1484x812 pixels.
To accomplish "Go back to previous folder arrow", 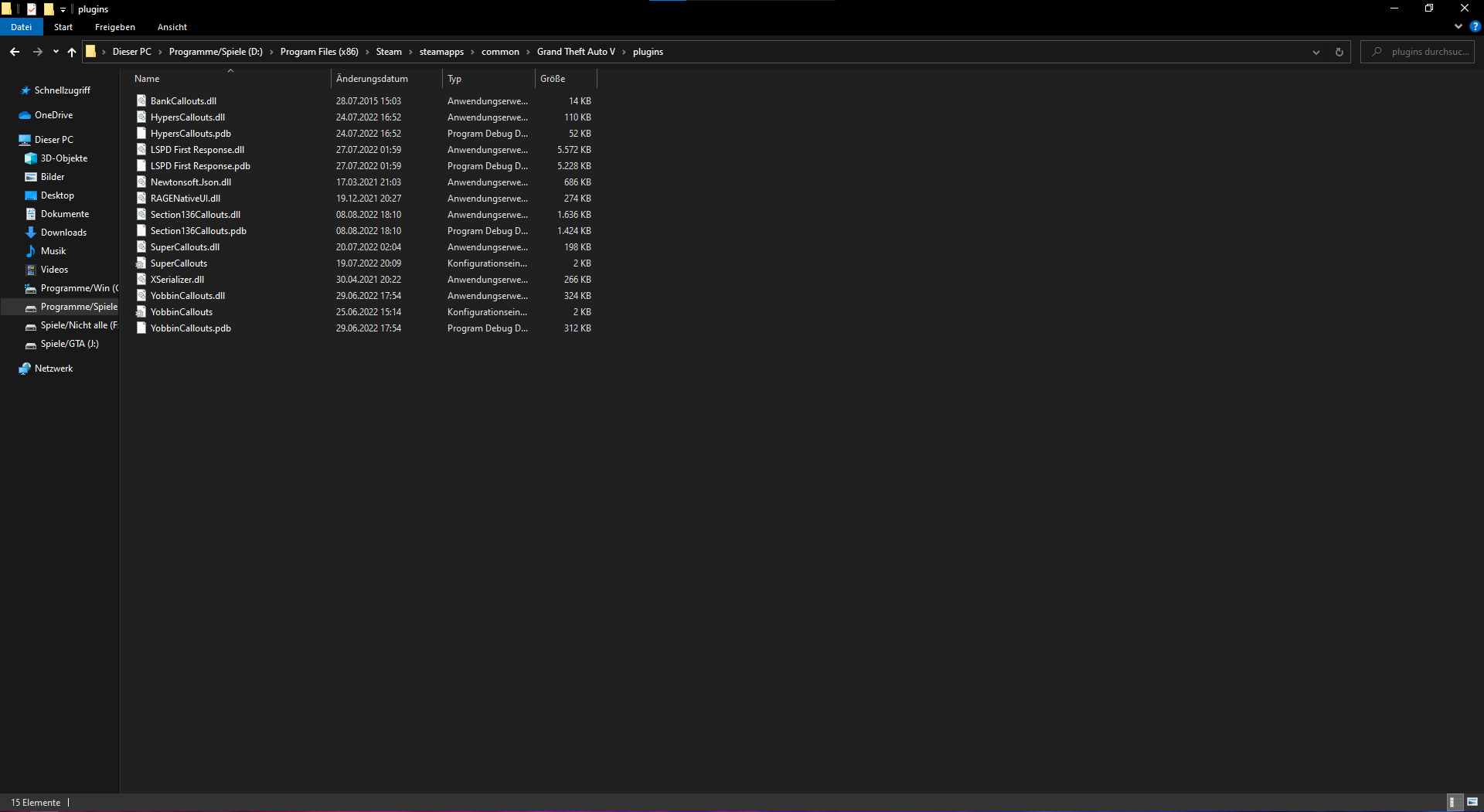I will tap(15, 52).
